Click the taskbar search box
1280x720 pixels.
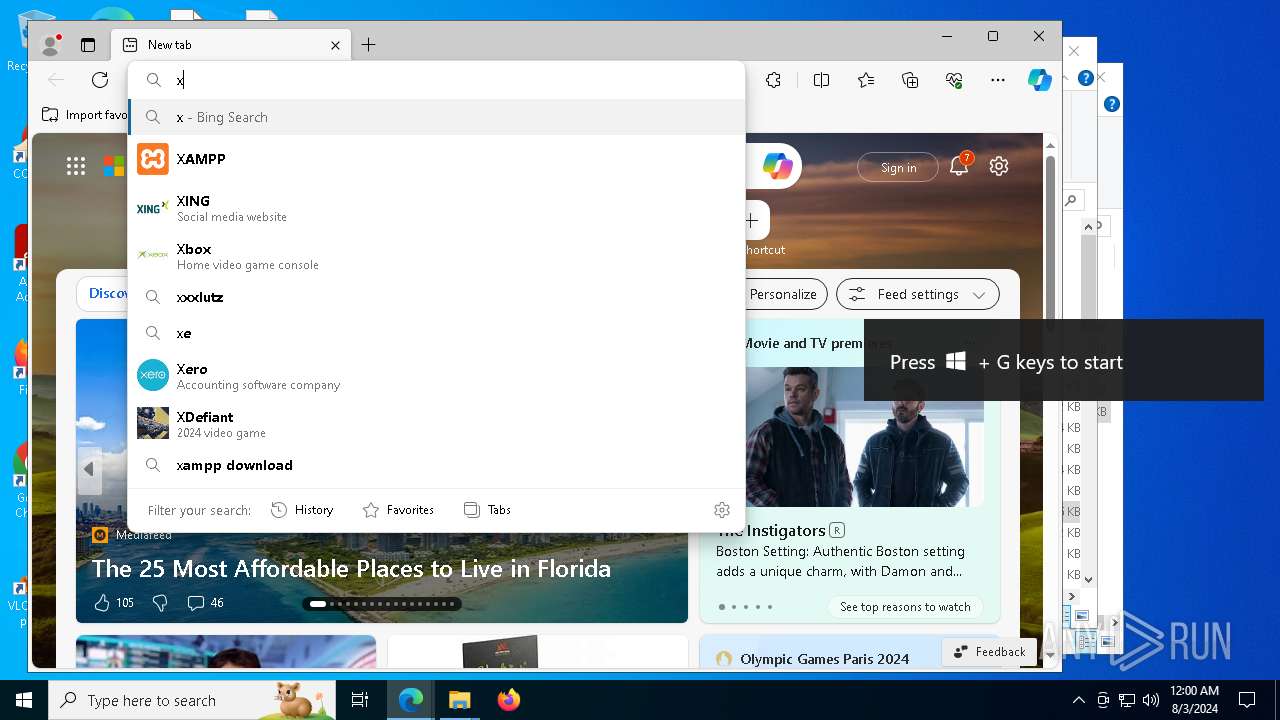(x=192, y=700)
